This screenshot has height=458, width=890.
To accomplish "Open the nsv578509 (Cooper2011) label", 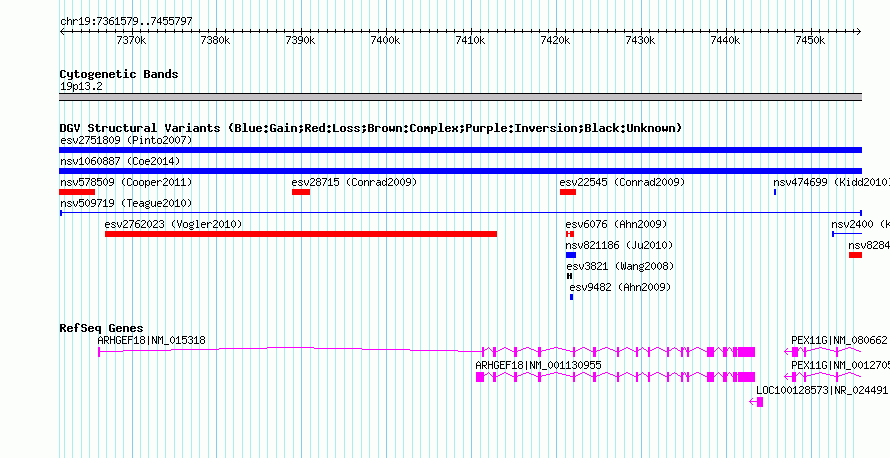I will (x=126, y=182).
